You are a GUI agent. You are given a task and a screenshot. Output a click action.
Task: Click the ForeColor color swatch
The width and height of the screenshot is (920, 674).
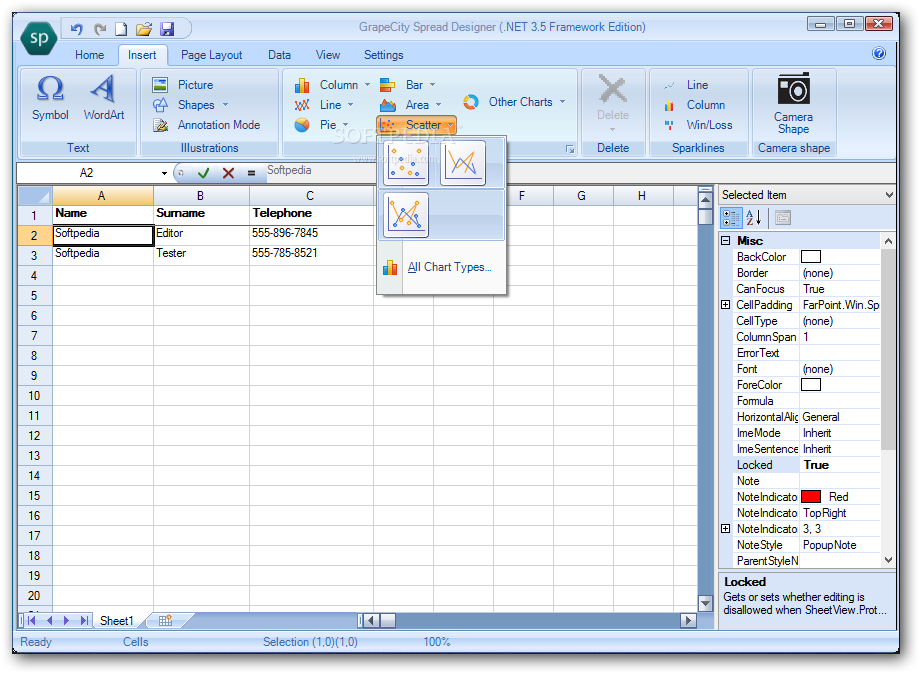(x=811, y=385)
